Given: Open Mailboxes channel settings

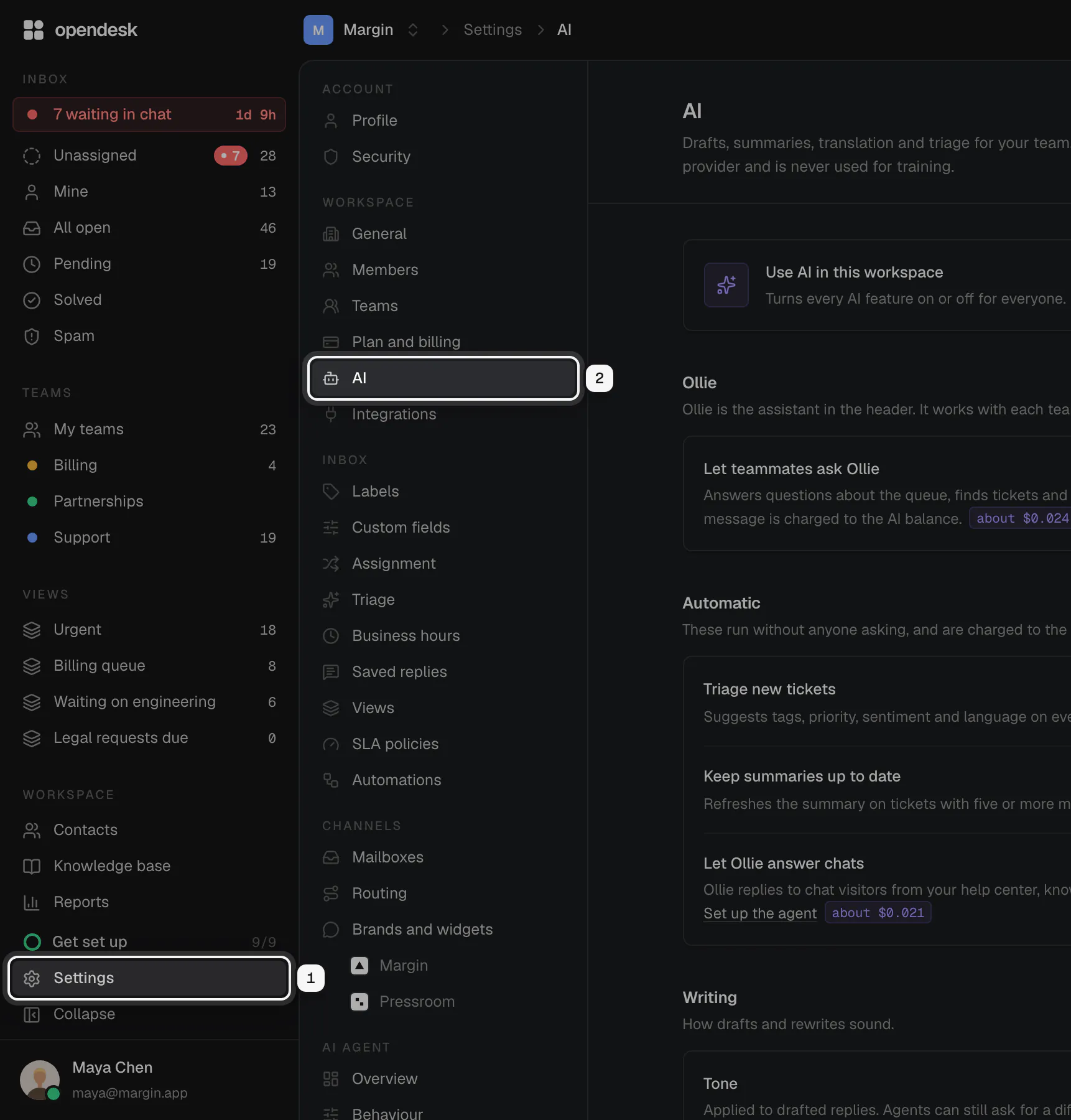Looking at the screenshot, I should [444, 857].
